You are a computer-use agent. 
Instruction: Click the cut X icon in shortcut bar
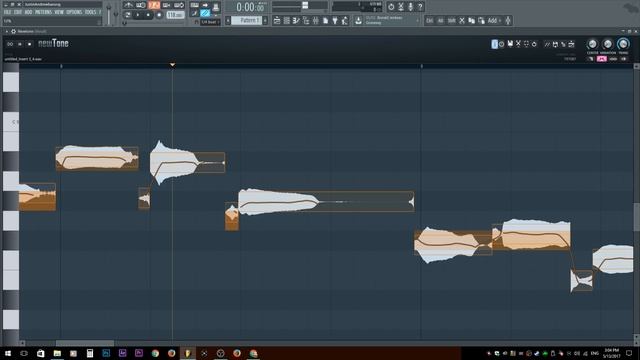(462, 20)
